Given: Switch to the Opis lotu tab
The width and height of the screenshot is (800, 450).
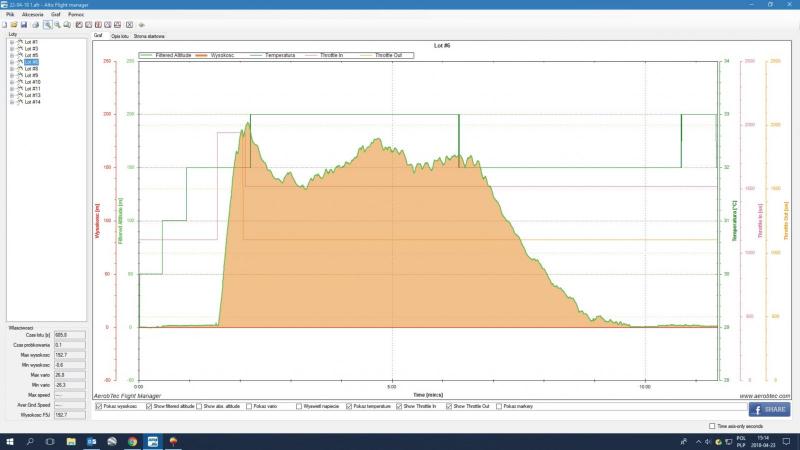Looking at the screenshot, I should (121, 35).
